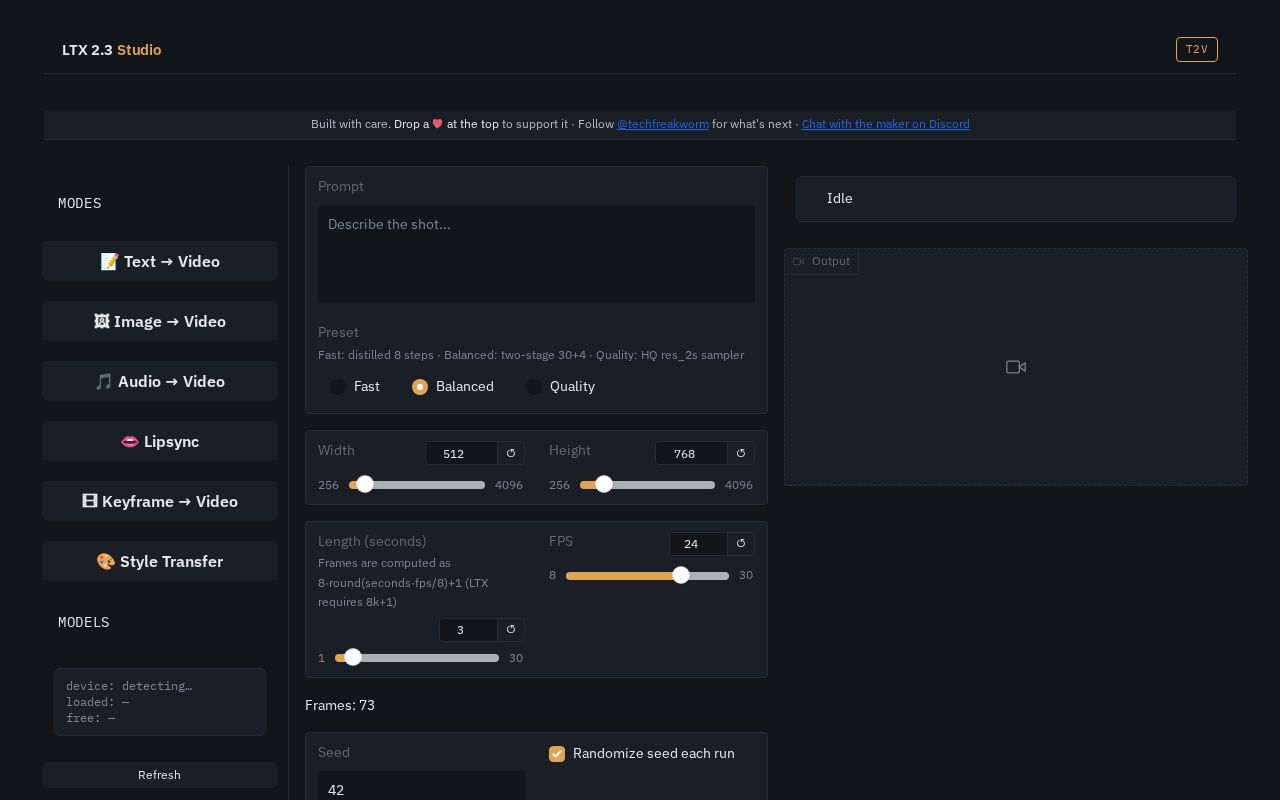Viewport: 1280px width, 800px height.
Task: Switch to Keyframe → Video mode
Action: tap(160, 501)
